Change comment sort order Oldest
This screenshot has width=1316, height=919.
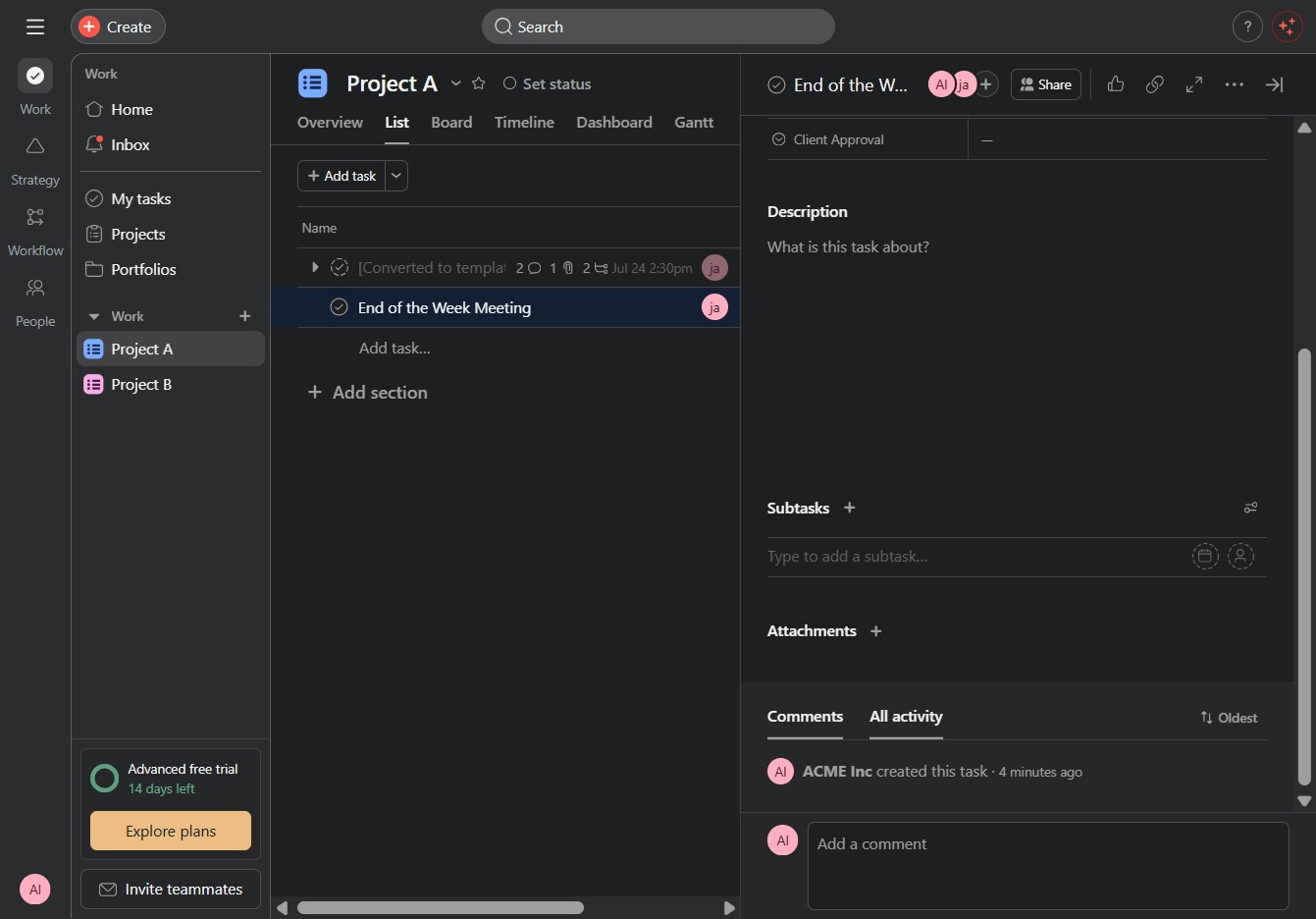point(1229,718)
